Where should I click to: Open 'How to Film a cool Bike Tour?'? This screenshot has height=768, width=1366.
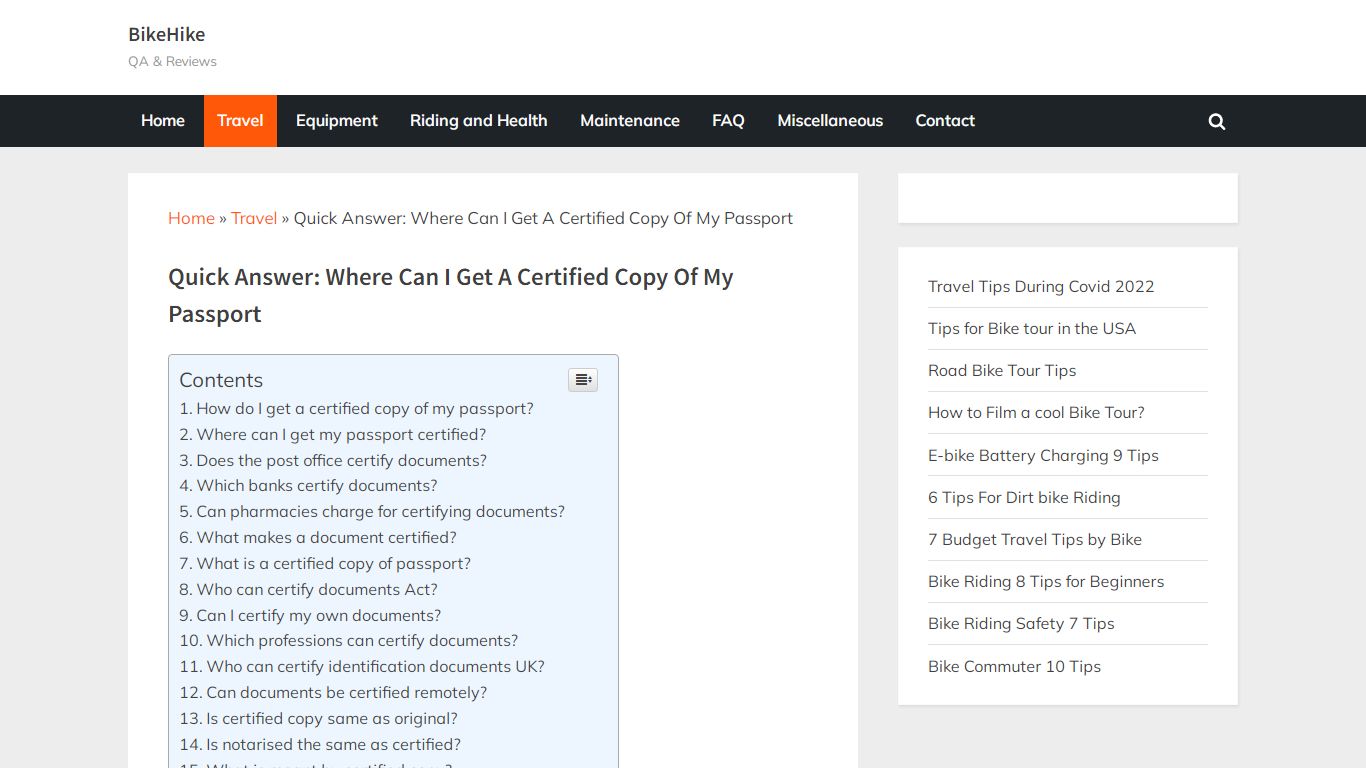(x=1036, y=412)
